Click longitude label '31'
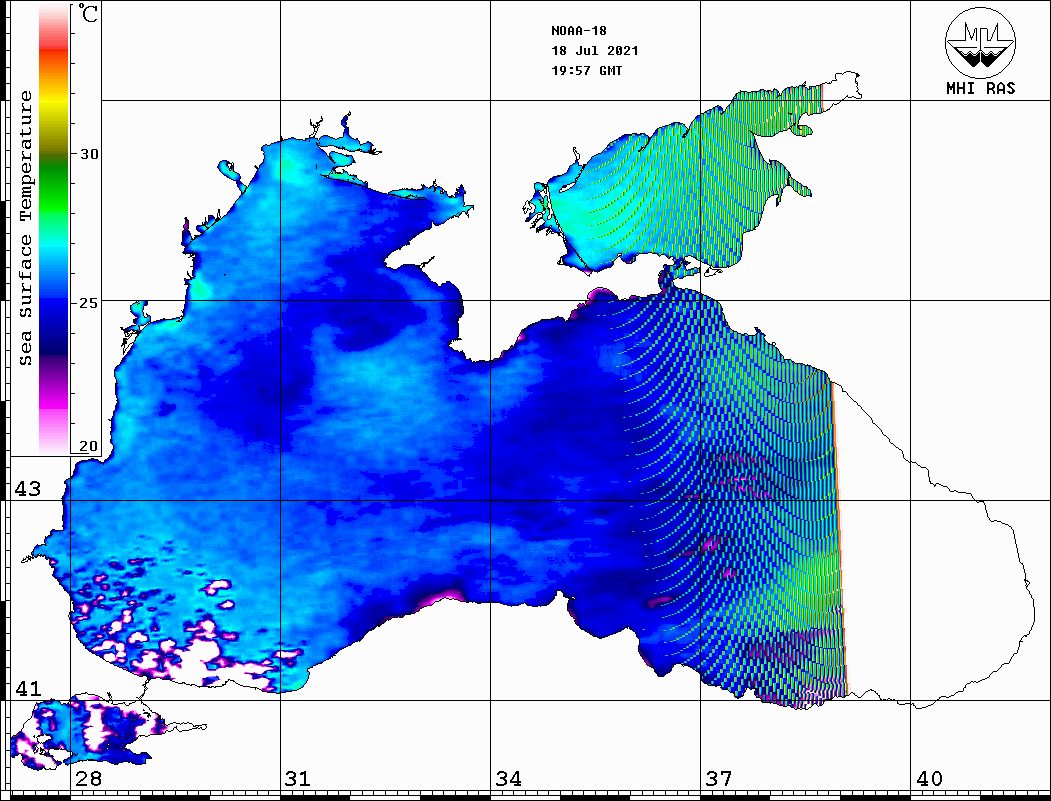 pyautogui.click(x=298, y=778)
